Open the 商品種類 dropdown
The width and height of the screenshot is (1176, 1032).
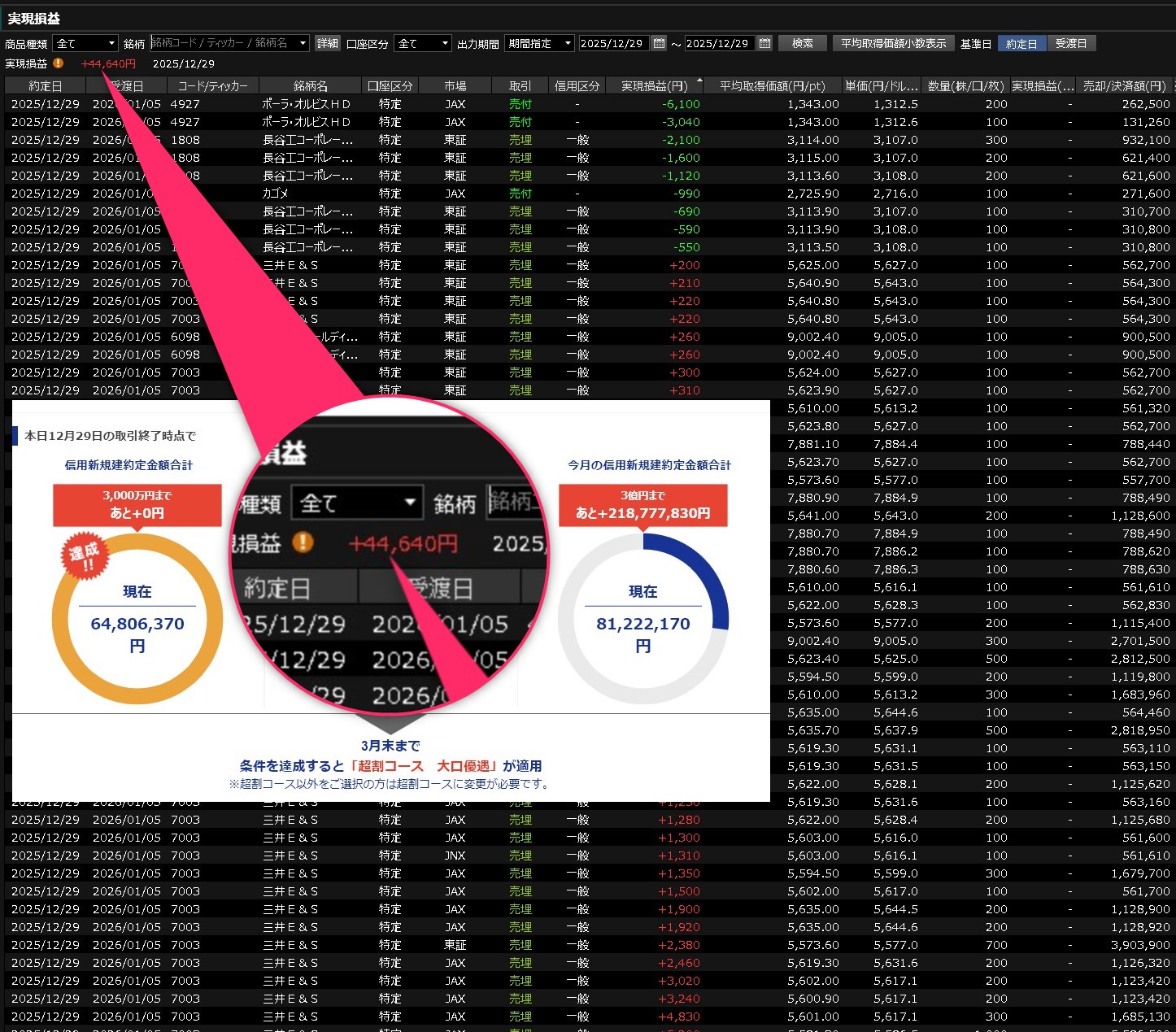[x=85, y=44]
